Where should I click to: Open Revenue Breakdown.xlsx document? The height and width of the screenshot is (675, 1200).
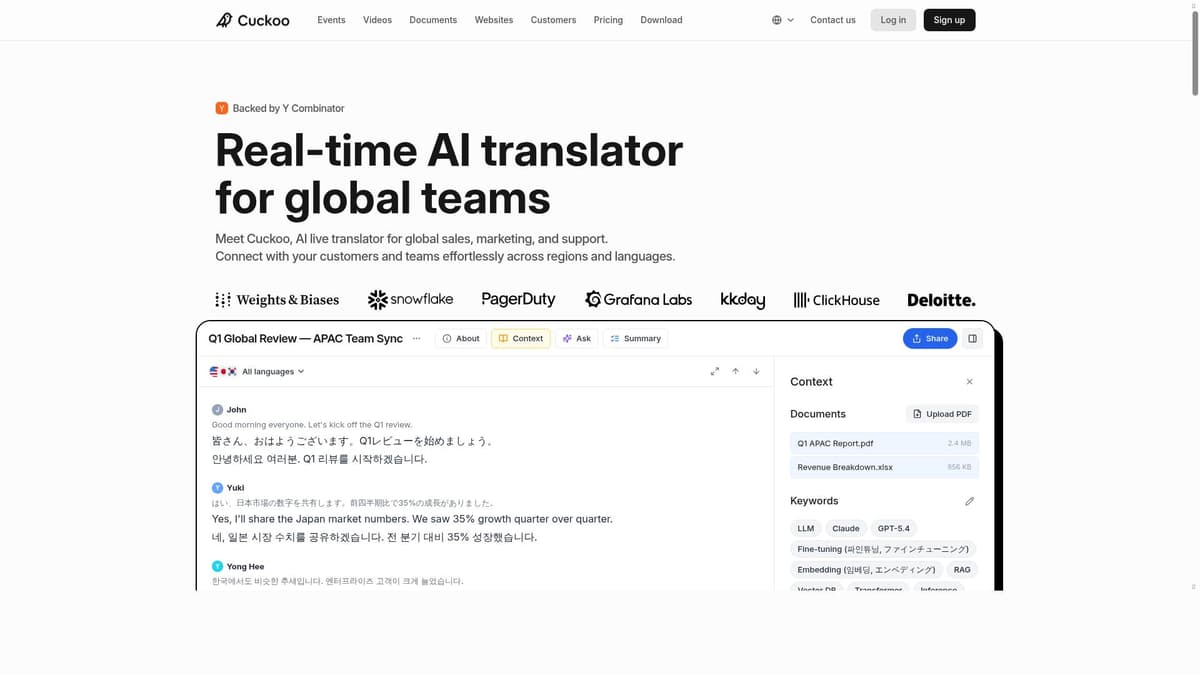884,467
